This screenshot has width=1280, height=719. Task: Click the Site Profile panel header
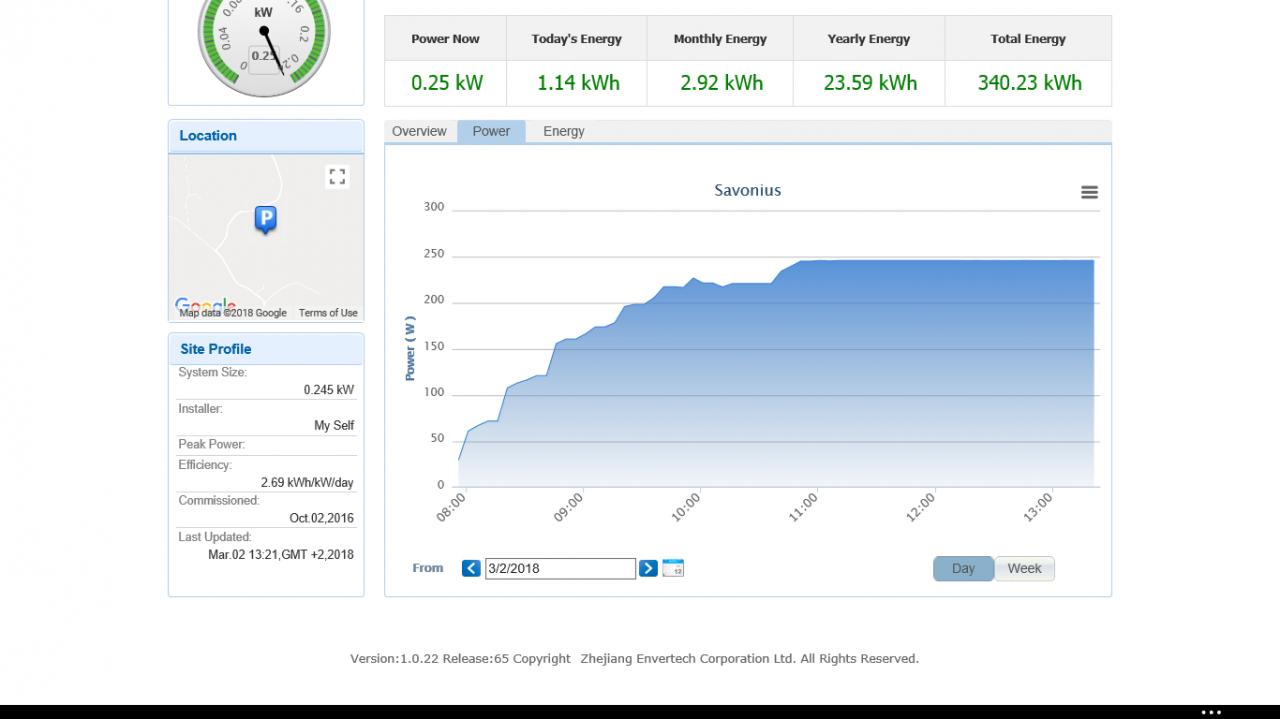pos(266,349)
